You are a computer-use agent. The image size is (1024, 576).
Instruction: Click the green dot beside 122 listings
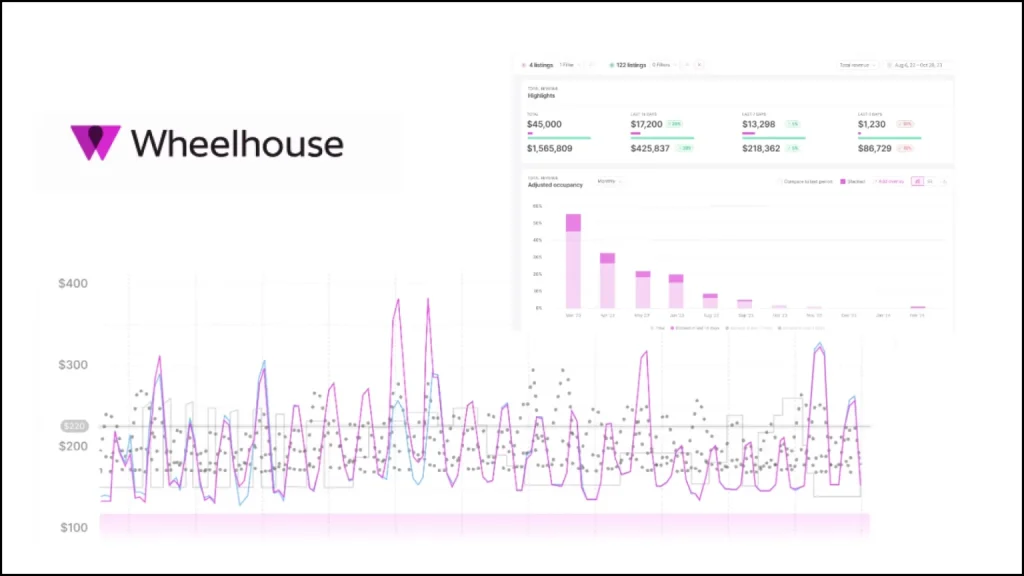point(611,65)
